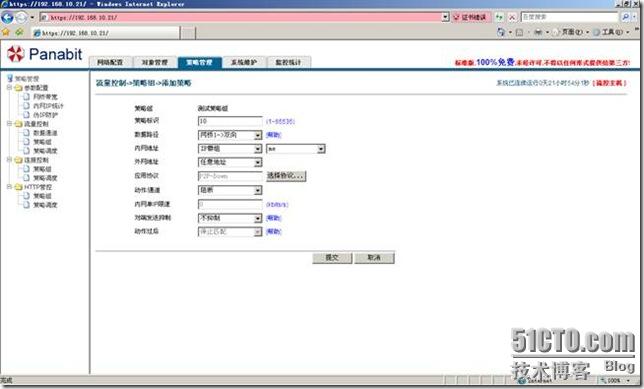Image resolution: width=644 pixels, height=389 pixels.
Task: Open the 页面(P) menu
Action: click(x=572, y=32)
